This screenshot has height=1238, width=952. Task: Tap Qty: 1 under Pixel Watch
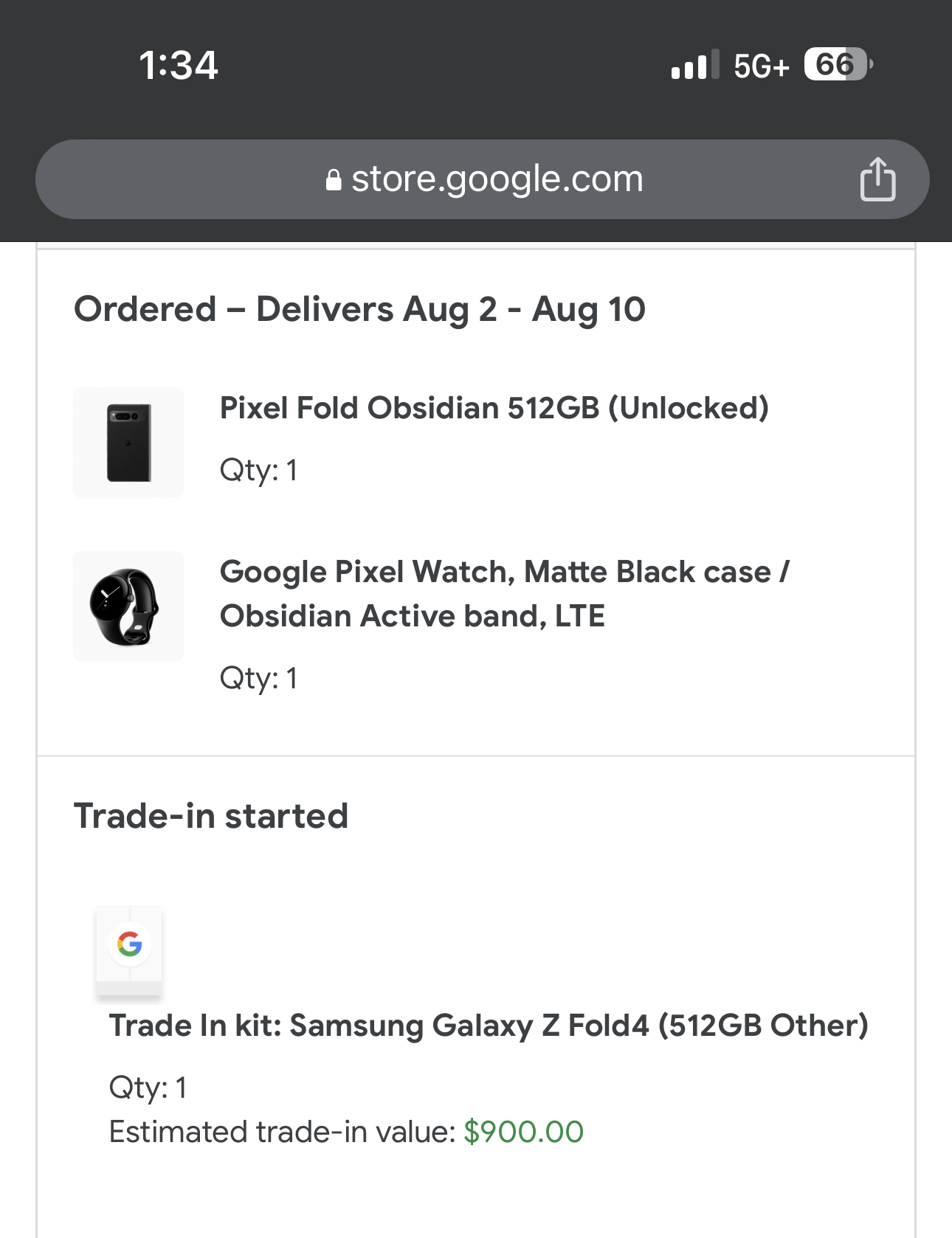click(259, 678)
